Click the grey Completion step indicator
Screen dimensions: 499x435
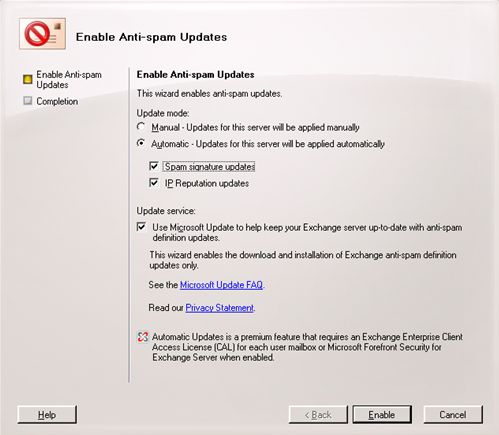pyautogui.click(x=28, y=101)
